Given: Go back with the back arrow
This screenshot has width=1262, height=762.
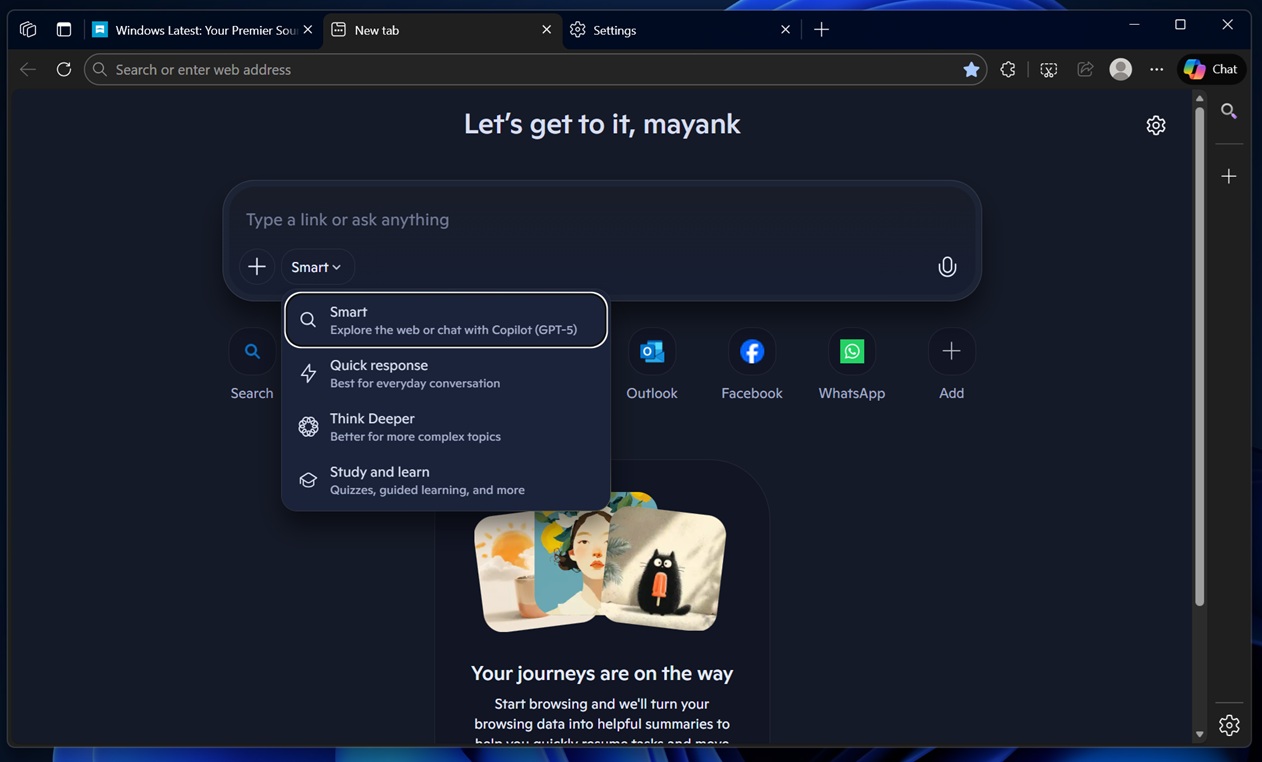Looking at the screenshot, I should pyautogui.click(x=28, y=69).
